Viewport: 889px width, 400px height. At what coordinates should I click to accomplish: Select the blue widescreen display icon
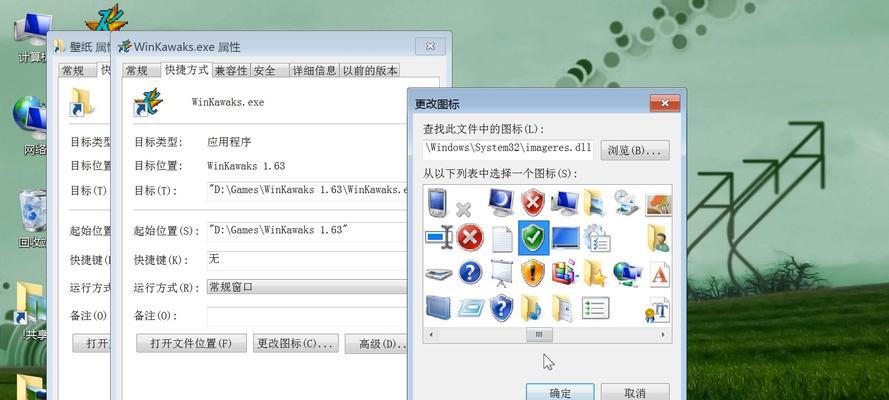click(x=565, y=238)
